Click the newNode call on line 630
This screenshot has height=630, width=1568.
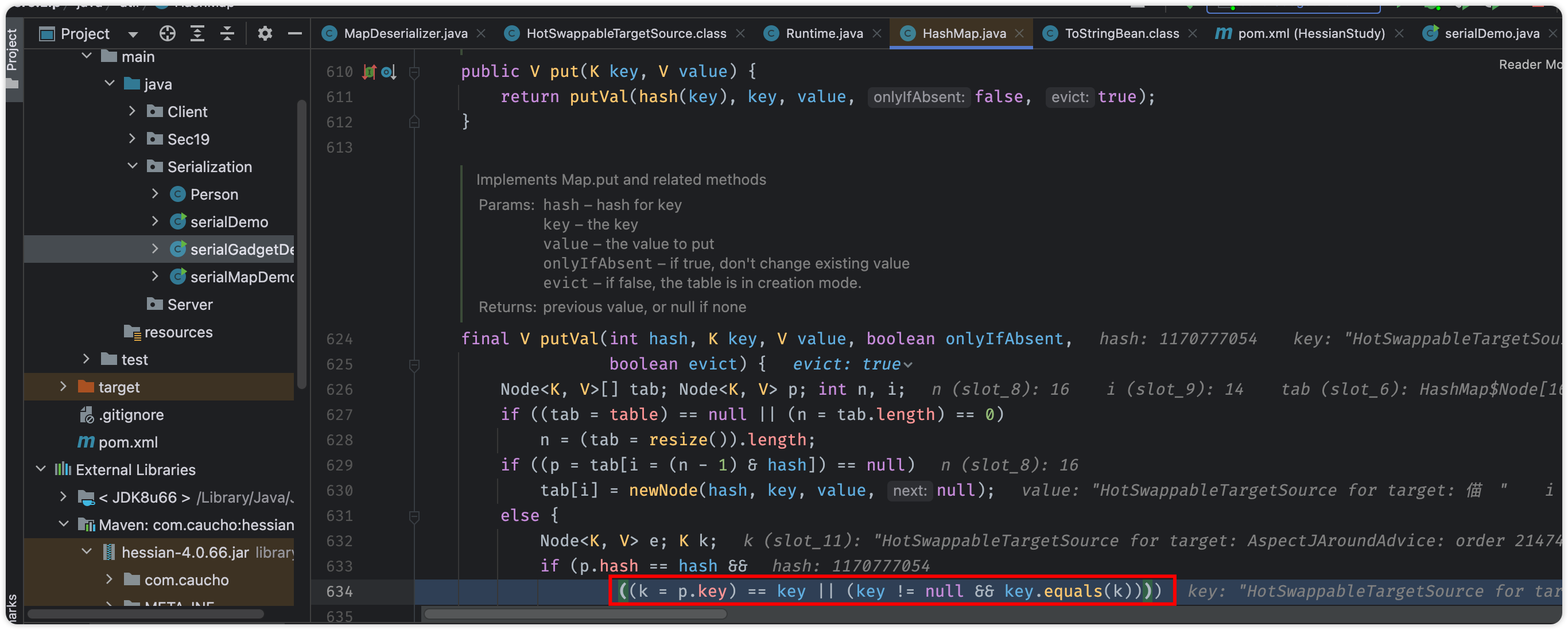pos(663,490)
